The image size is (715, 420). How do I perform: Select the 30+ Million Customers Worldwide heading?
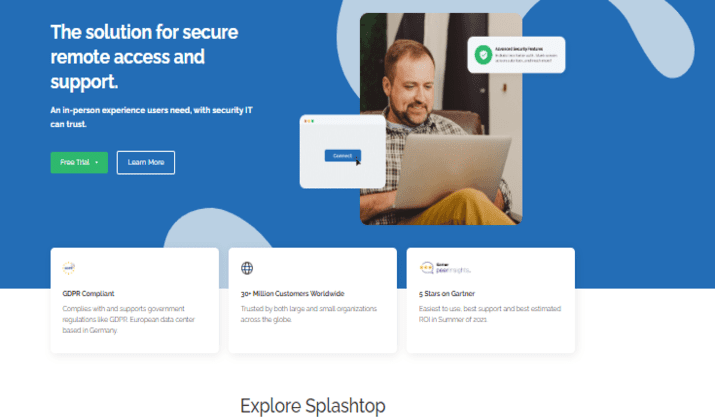point(292,294)
